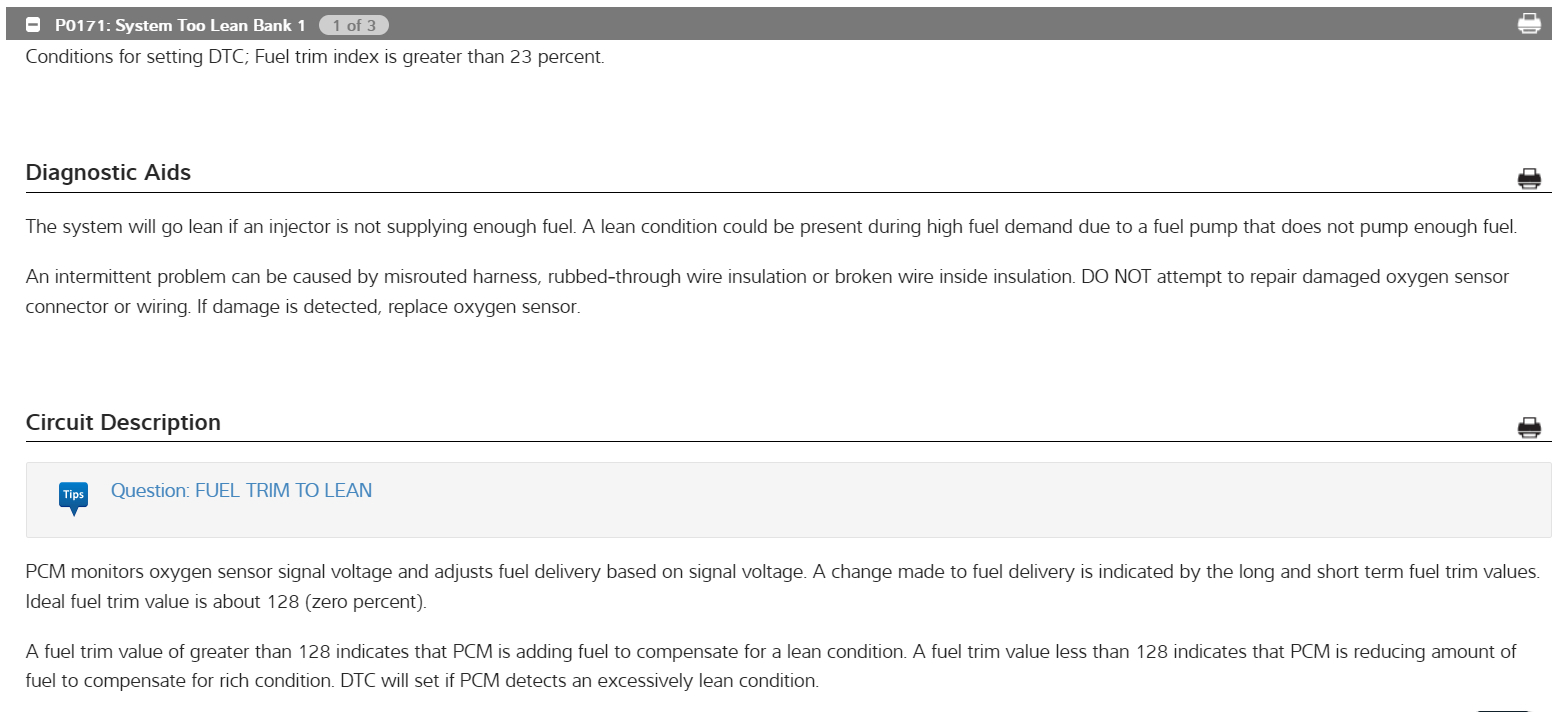Collapse the P0171 section with minus icon
The image size is (1565, 712).
pos(33,25)
